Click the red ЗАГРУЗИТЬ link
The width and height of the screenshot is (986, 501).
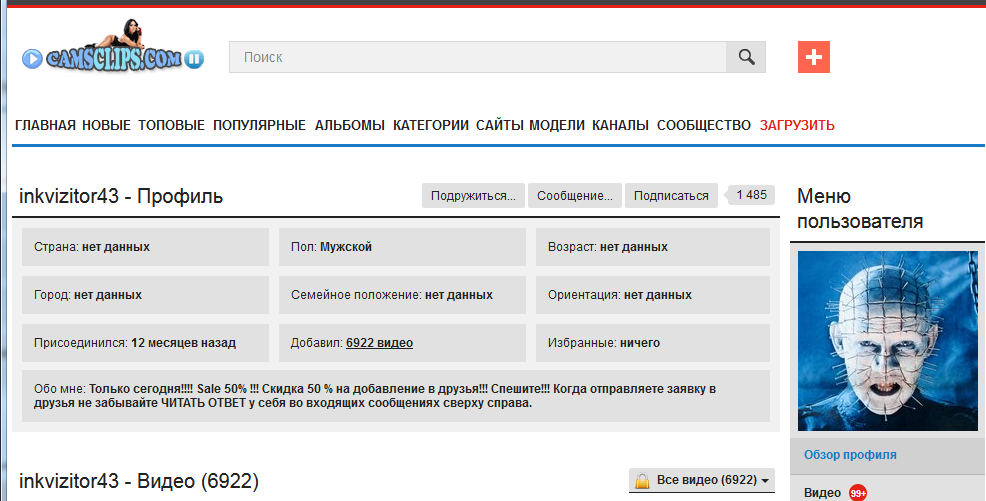click(797, 125)
